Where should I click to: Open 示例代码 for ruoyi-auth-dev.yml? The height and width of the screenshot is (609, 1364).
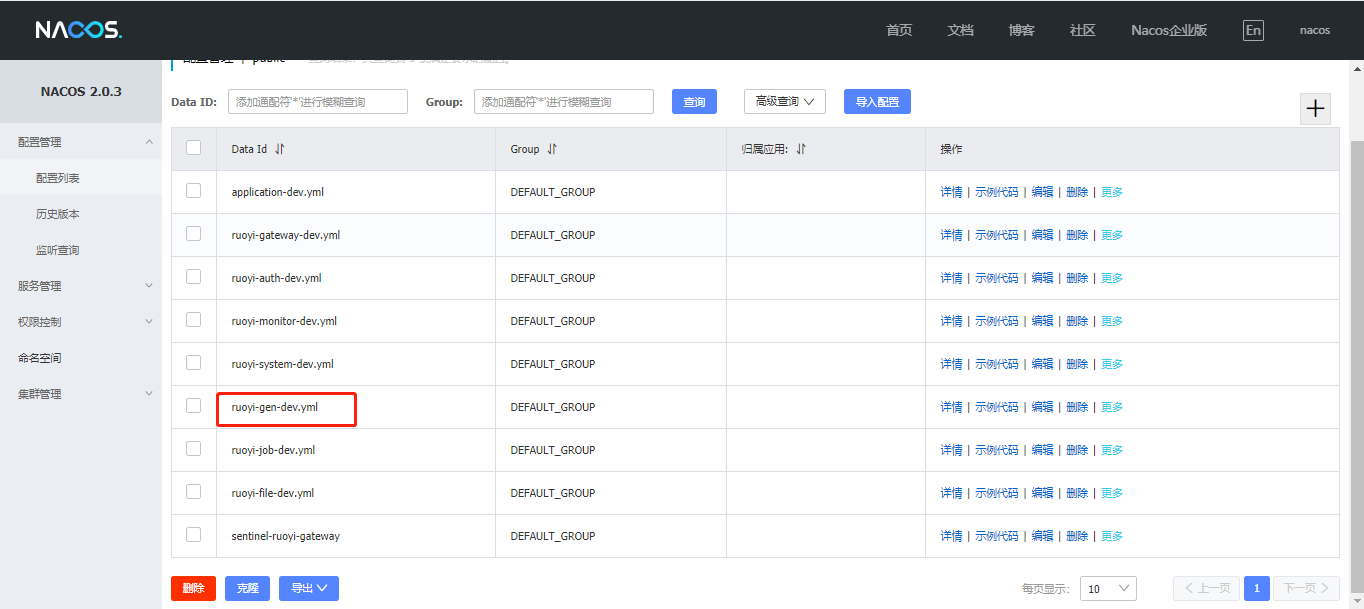[997, 278]
